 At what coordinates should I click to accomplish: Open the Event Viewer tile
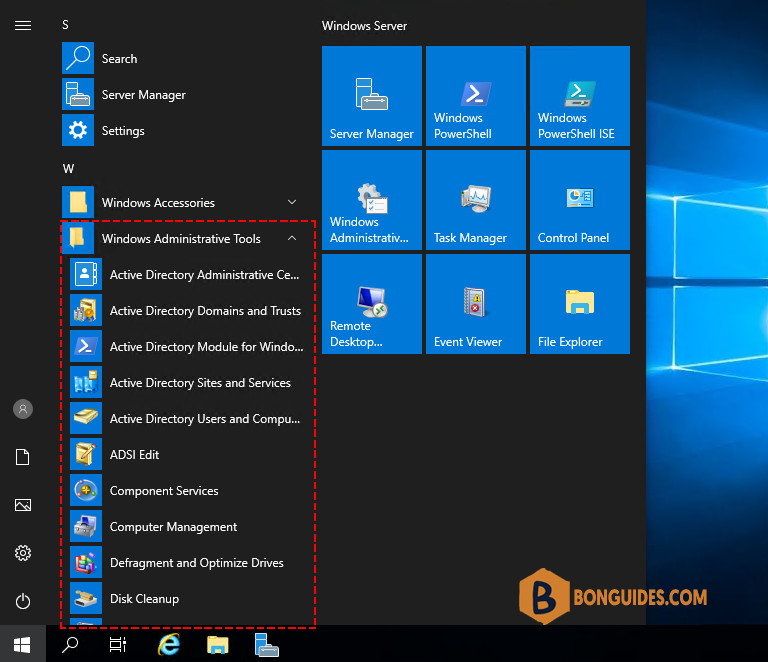pyautogui.click(x=476, y=304)
